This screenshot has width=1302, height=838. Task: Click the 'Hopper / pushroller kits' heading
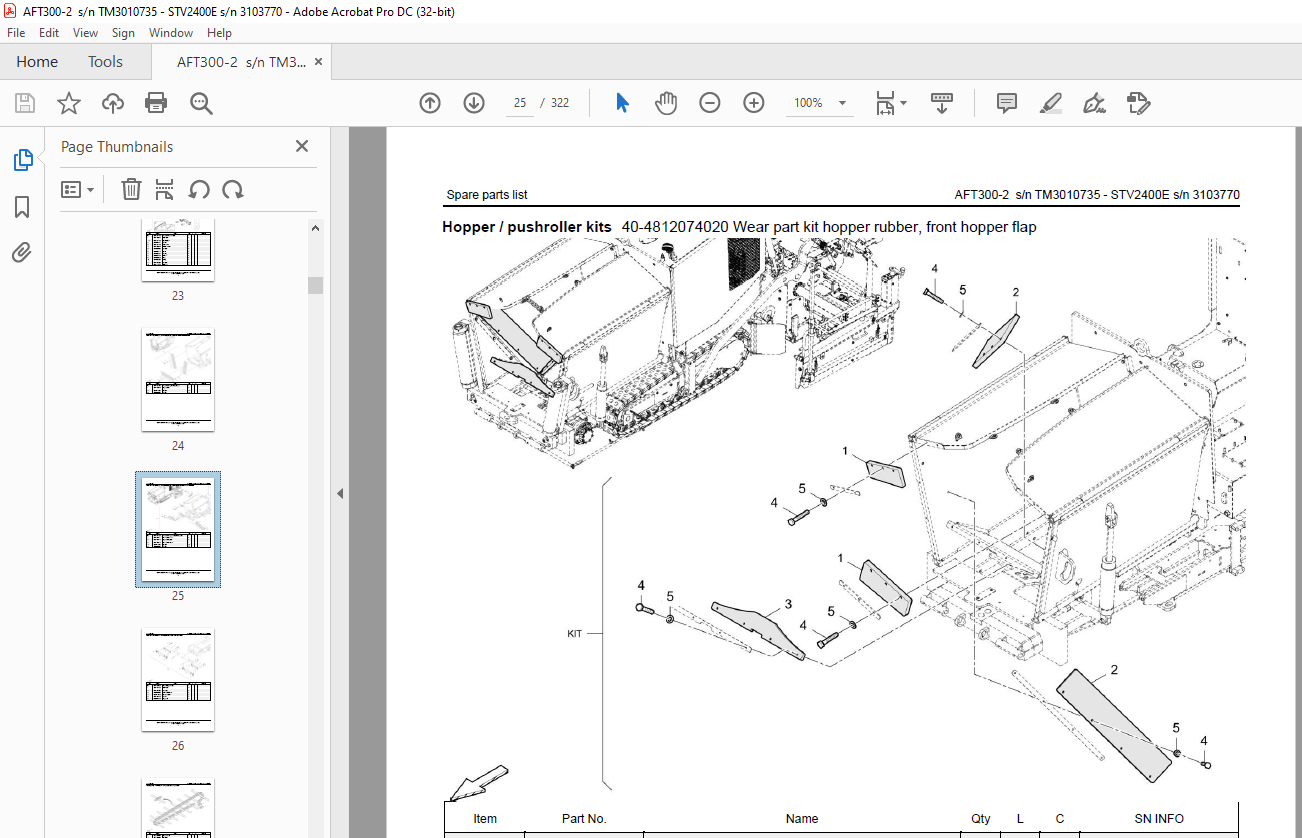[527, 227]
